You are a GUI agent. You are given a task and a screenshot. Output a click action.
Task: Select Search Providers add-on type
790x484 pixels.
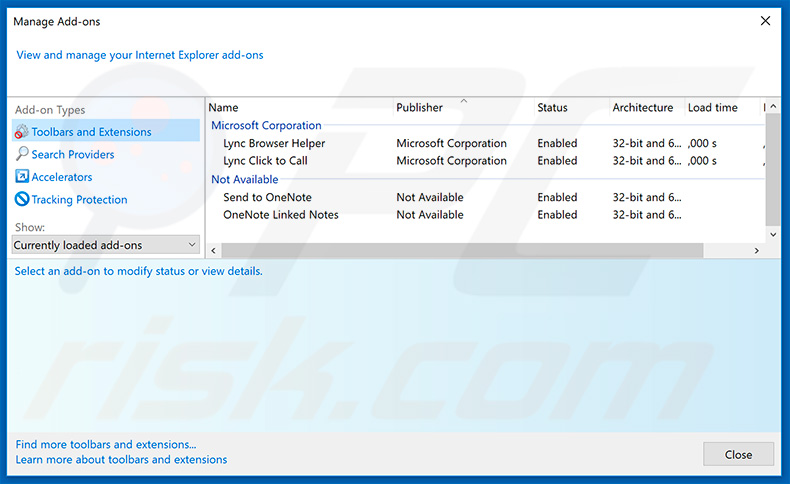coord(73,154)
